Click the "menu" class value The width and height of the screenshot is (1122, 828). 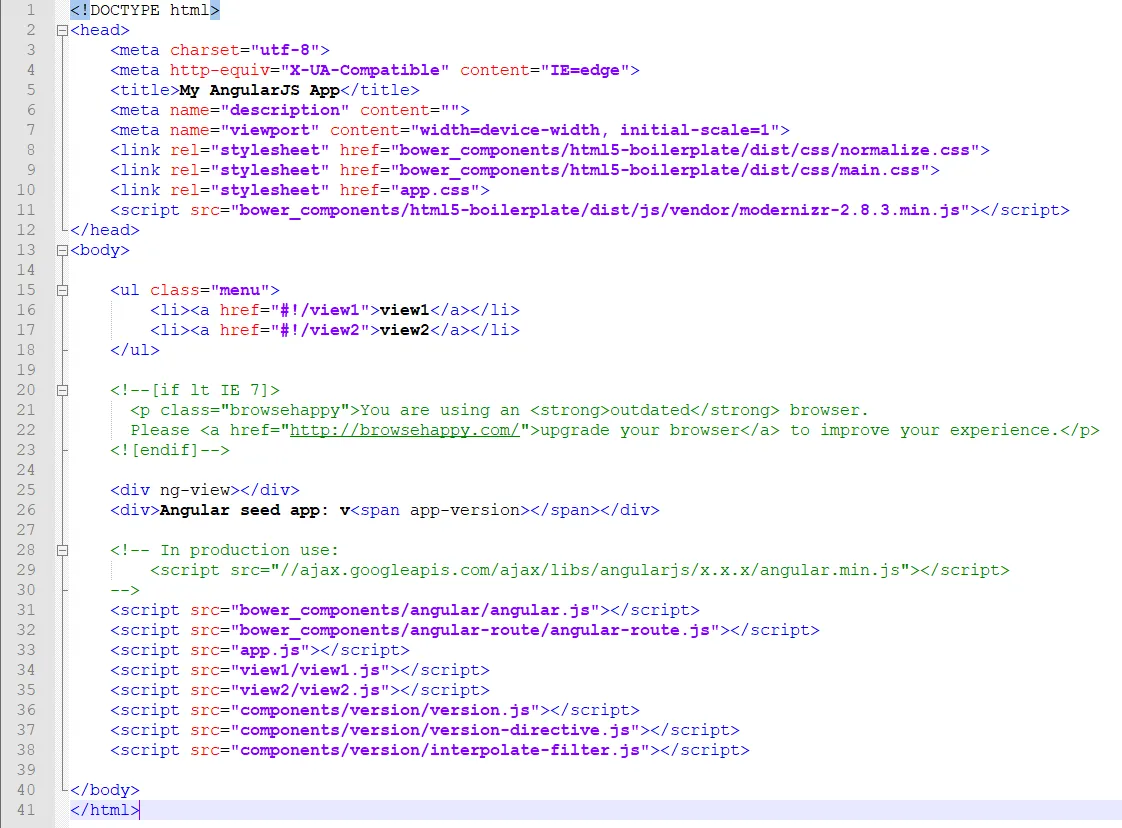(240, 291)
